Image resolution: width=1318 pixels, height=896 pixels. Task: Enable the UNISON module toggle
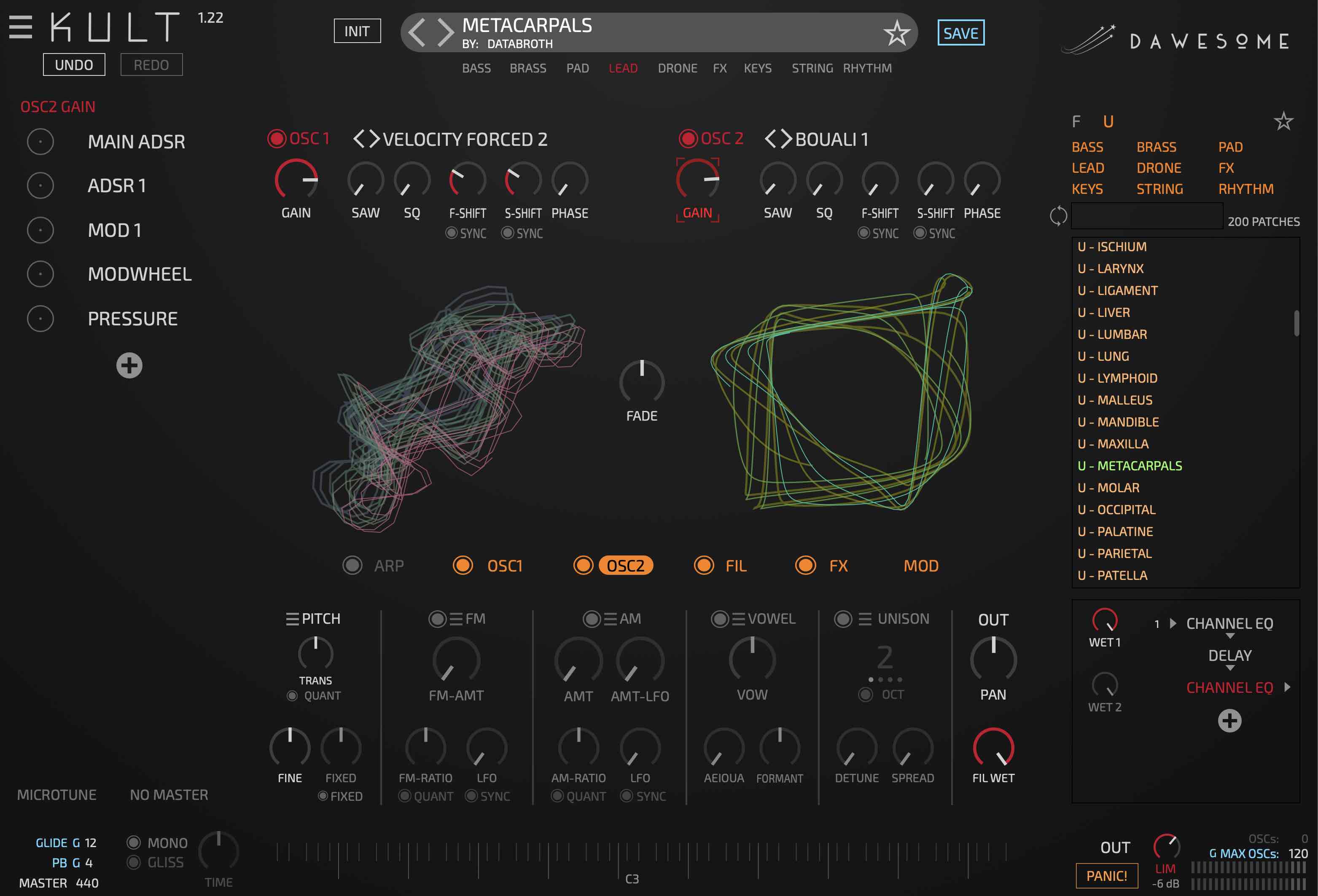843,619
